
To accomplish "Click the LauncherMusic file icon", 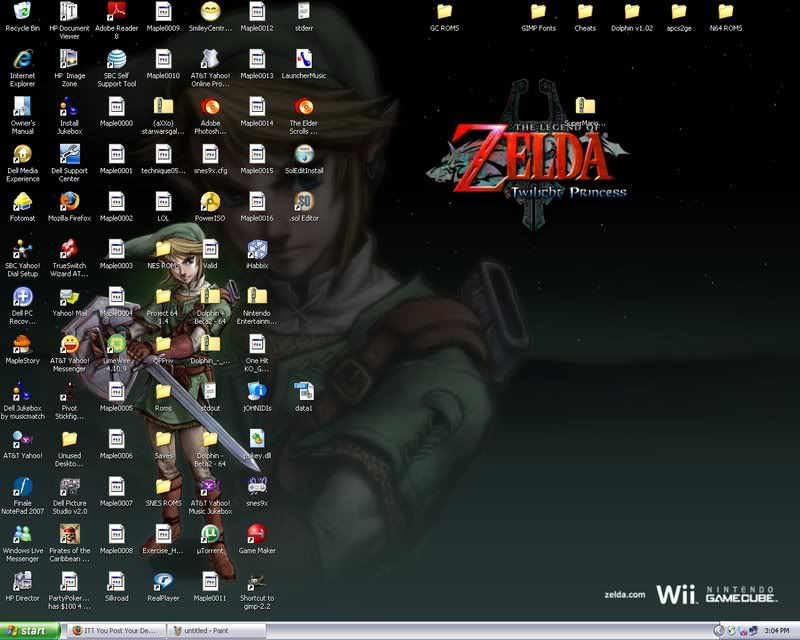I will [304, 59].
